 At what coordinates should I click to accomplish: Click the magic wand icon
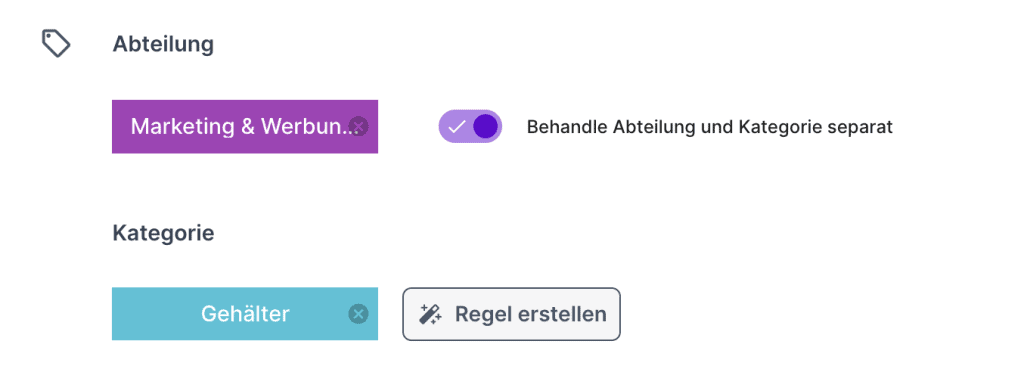click(x=430, y=314)
